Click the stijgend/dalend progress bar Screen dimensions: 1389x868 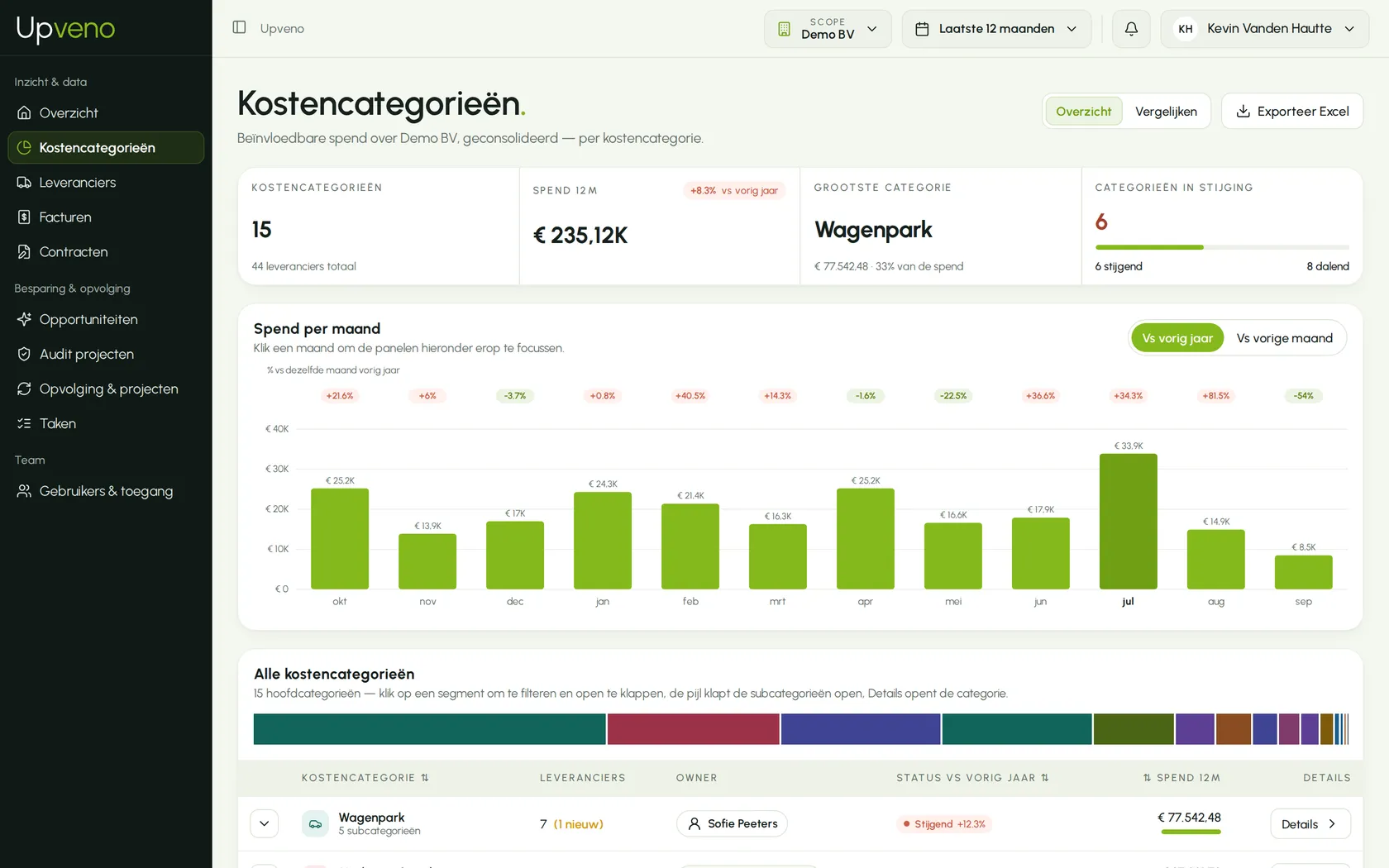point(1222,247)
